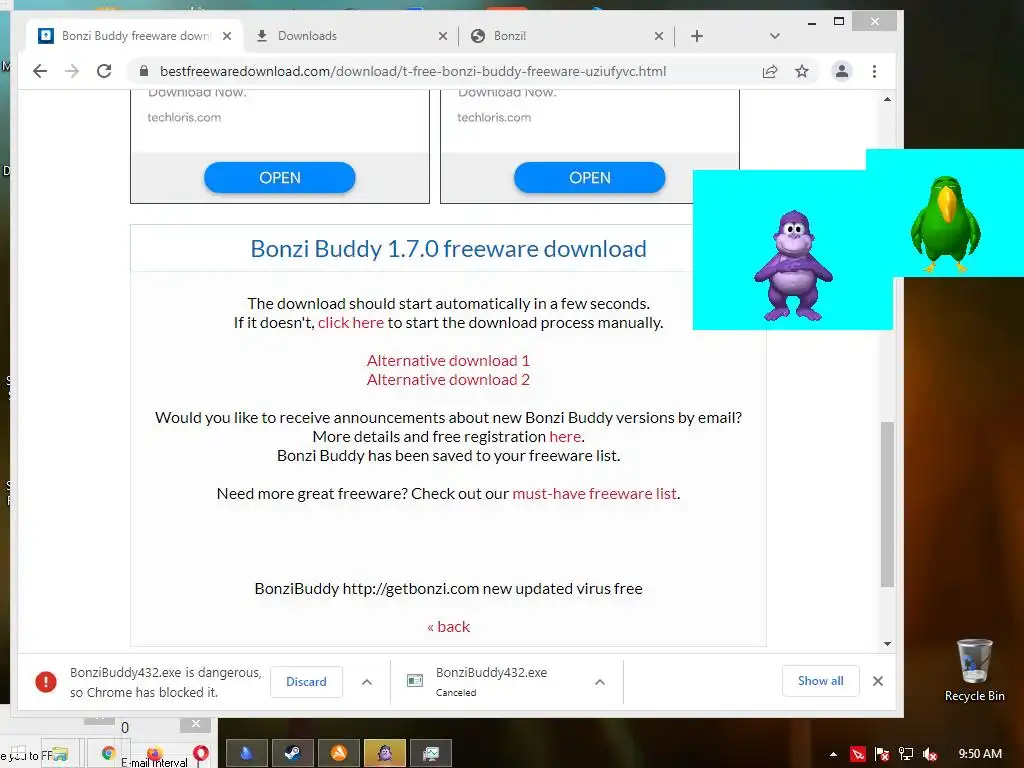Screen dimensions: 1024x768
Task: Click the blue flame taskbar icon
Action: (246, 754)
